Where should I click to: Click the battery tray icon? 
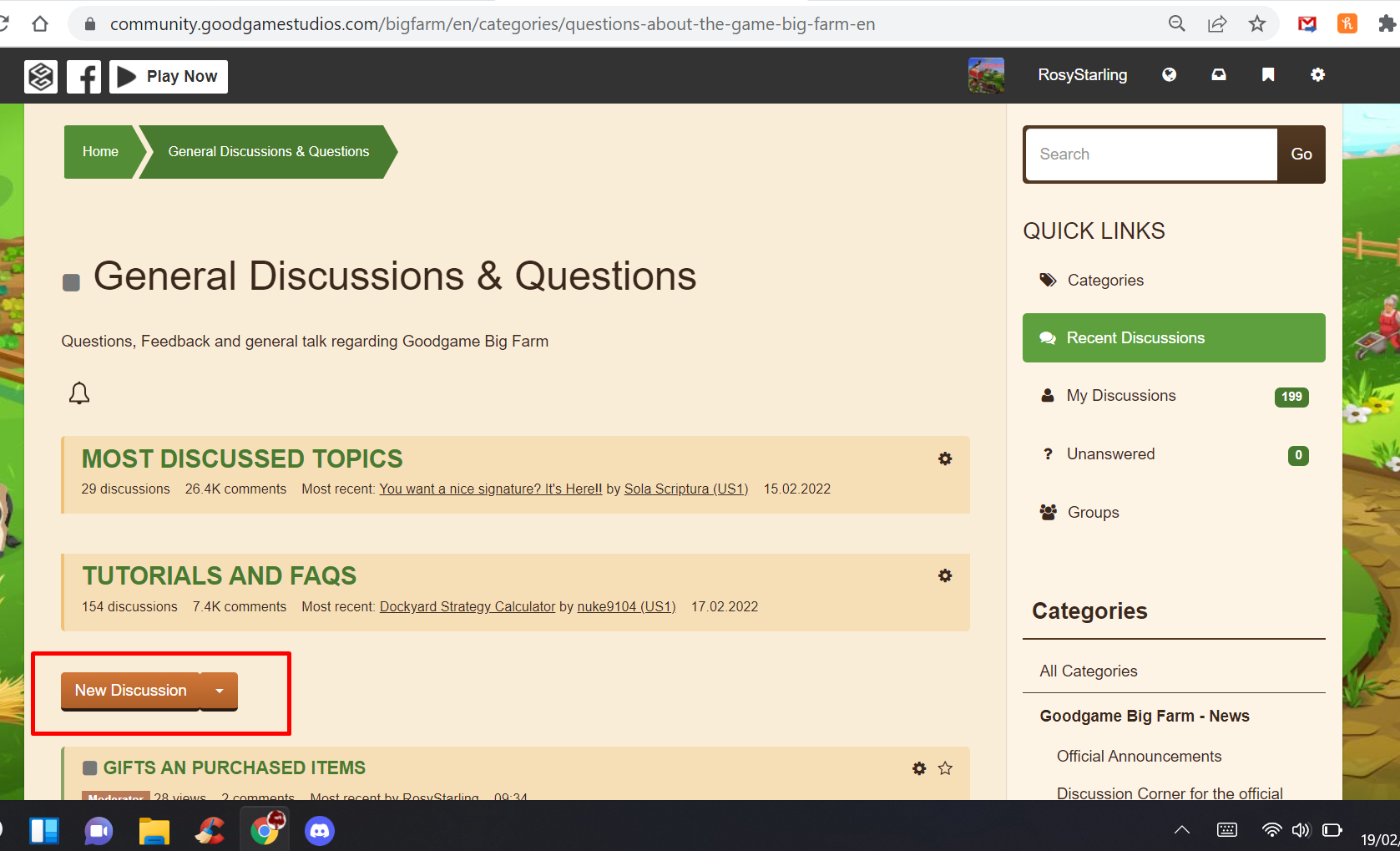(1332, 830)
